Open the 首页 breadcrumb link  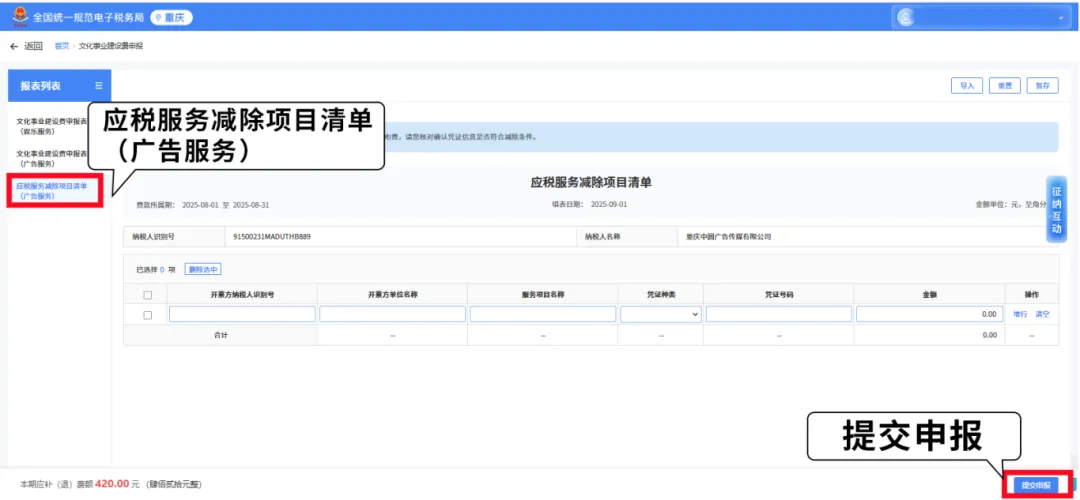[62, 46]
